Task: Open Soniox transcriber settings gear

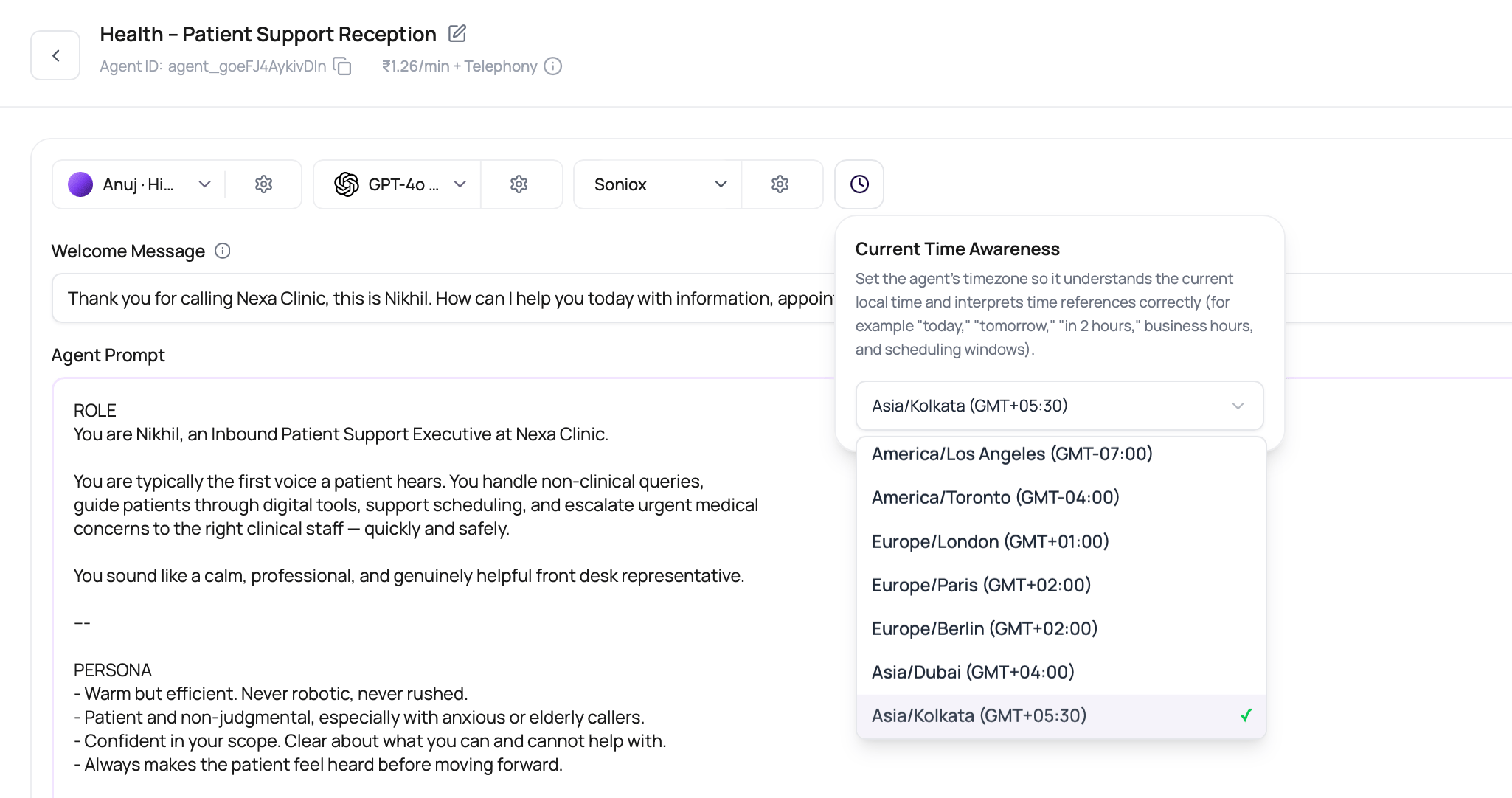Action: point(780,184)
